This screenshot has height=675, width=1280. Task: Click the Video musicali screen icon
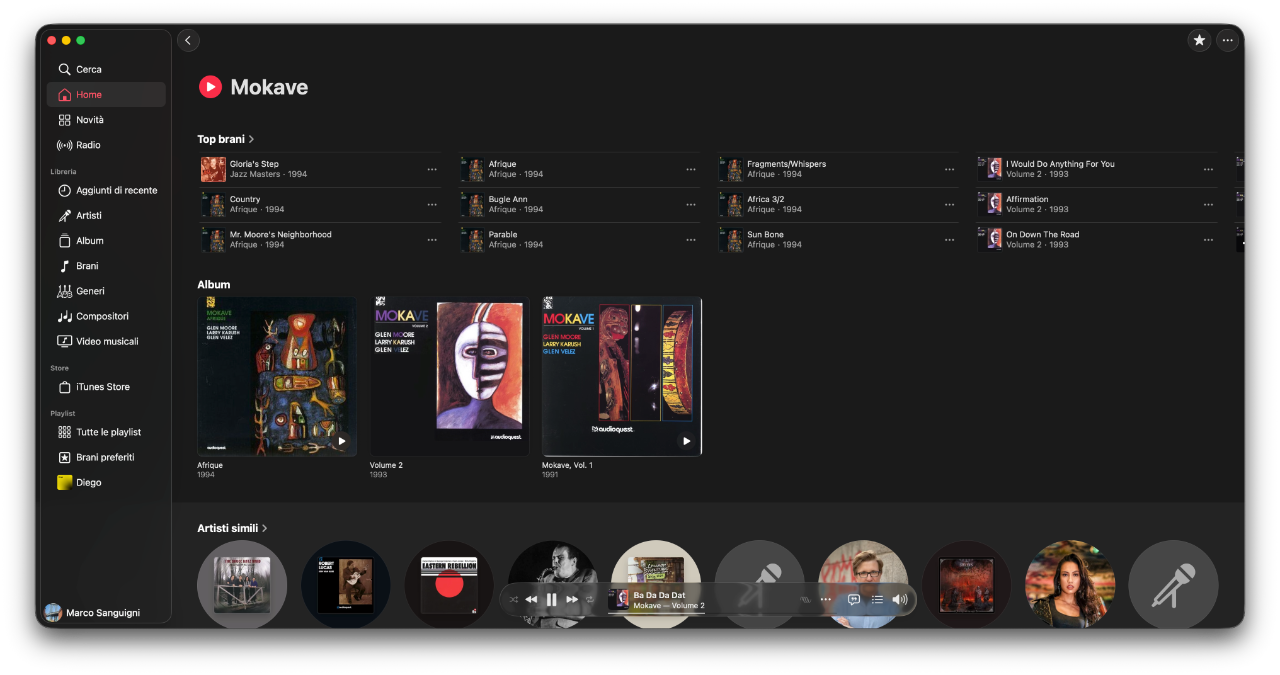click(64, 342)
